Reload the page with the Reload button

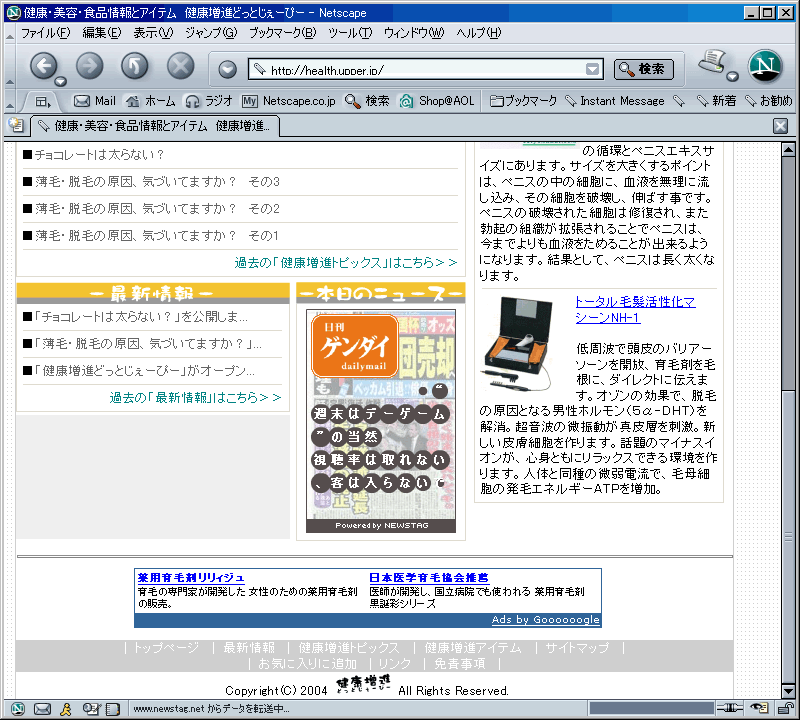point(135,66)
